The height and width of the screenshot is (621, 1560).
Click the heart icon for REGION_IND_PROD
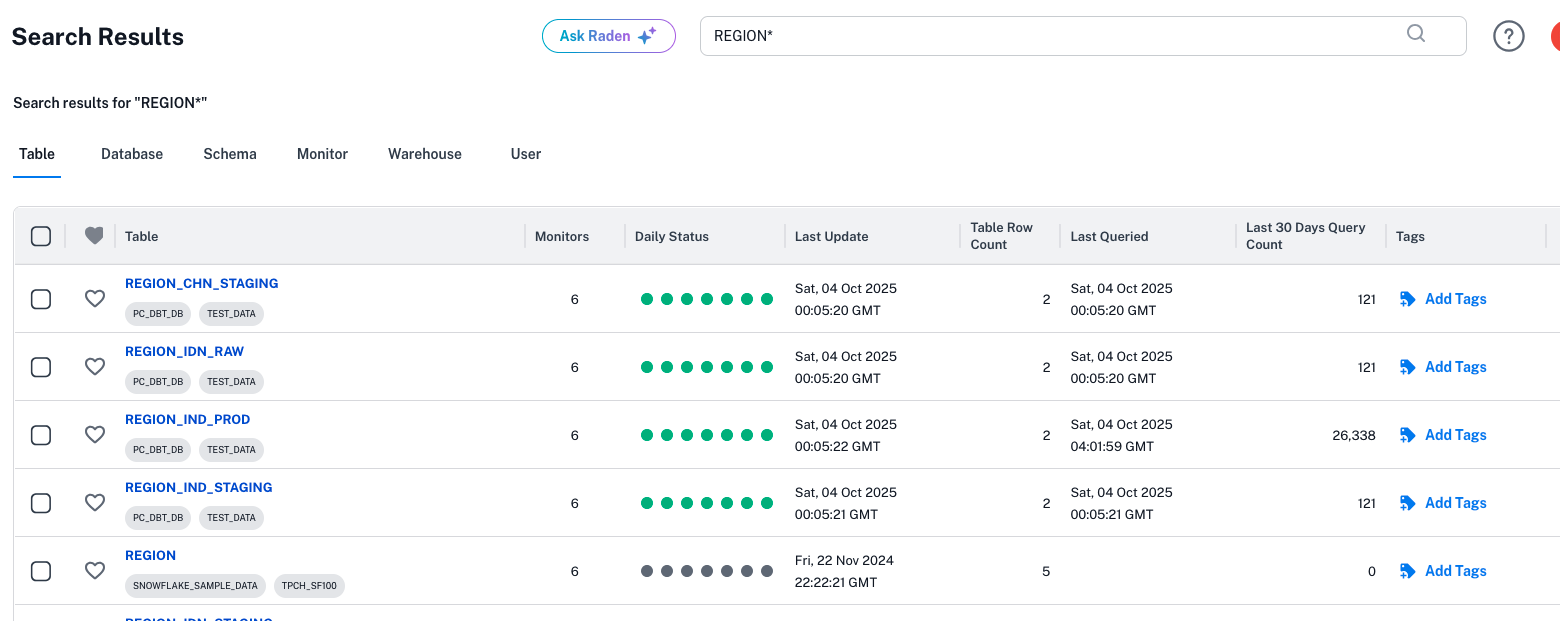[x=94, y=435]
